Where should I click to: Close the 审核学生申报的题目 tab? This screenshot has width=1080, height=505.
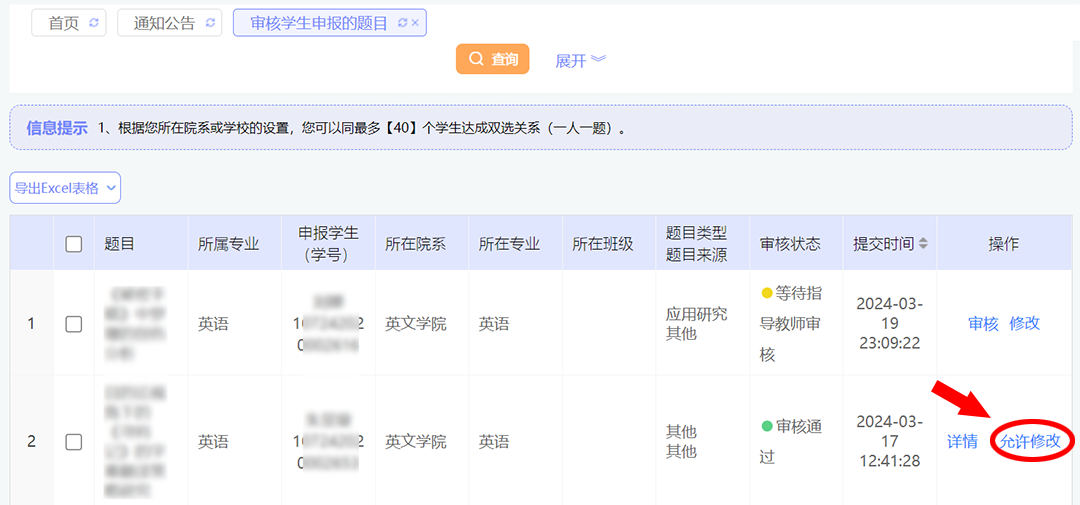pyautogui.click(x=415, y=23)
